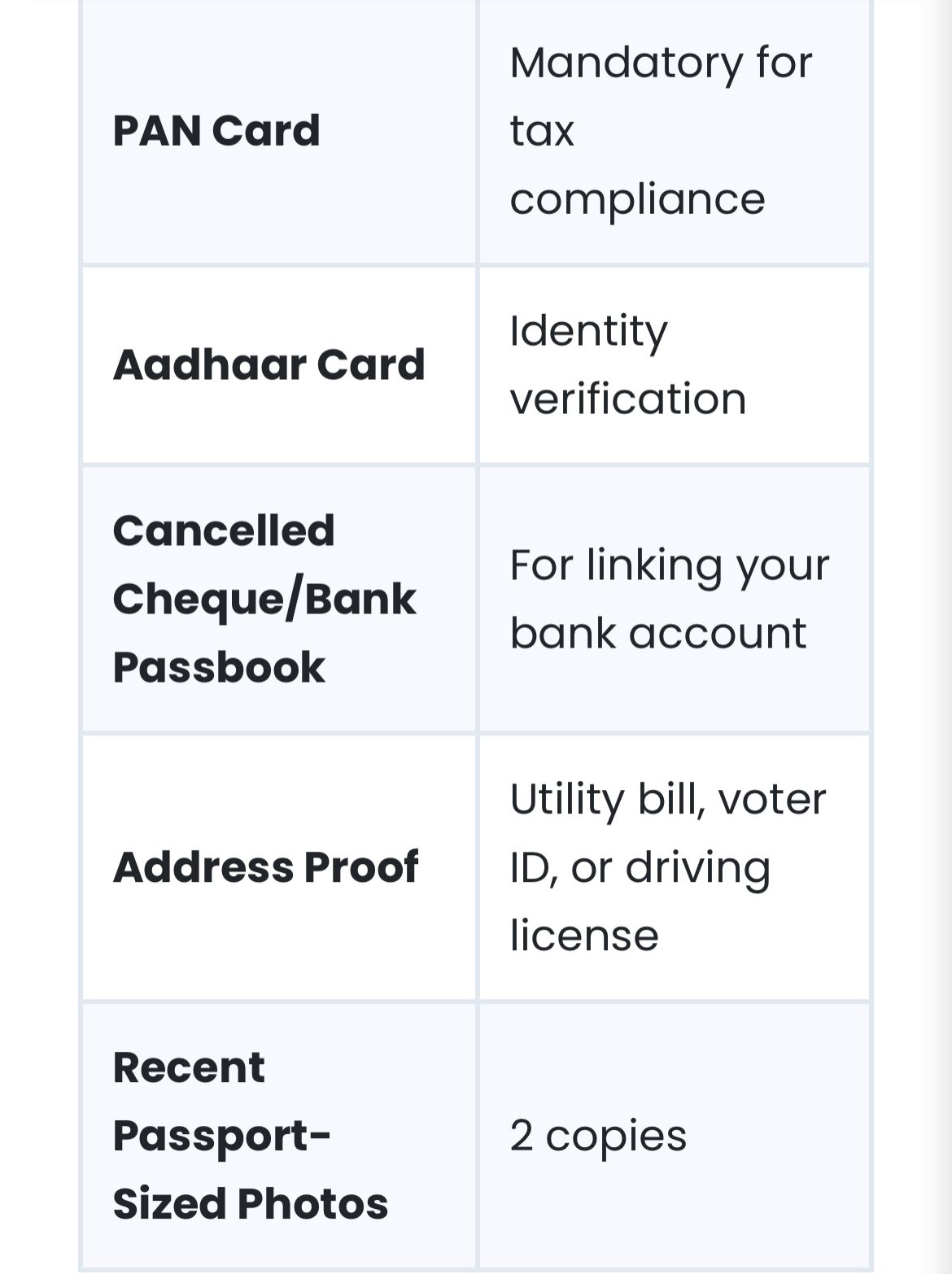Click the Address Proof row label
Viewport: 952px width, 1274px height.
pyautogui.click(x=265, y=867)
